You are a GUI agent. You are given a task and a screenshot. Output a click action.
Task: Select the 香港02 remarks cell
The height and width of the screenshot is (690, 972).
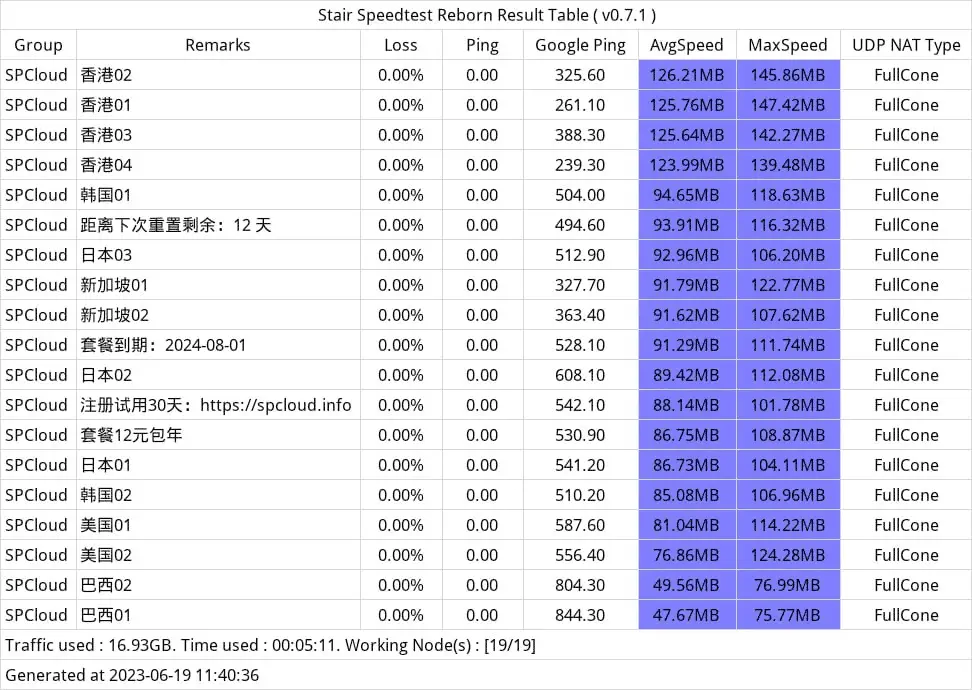coord(106,75)
